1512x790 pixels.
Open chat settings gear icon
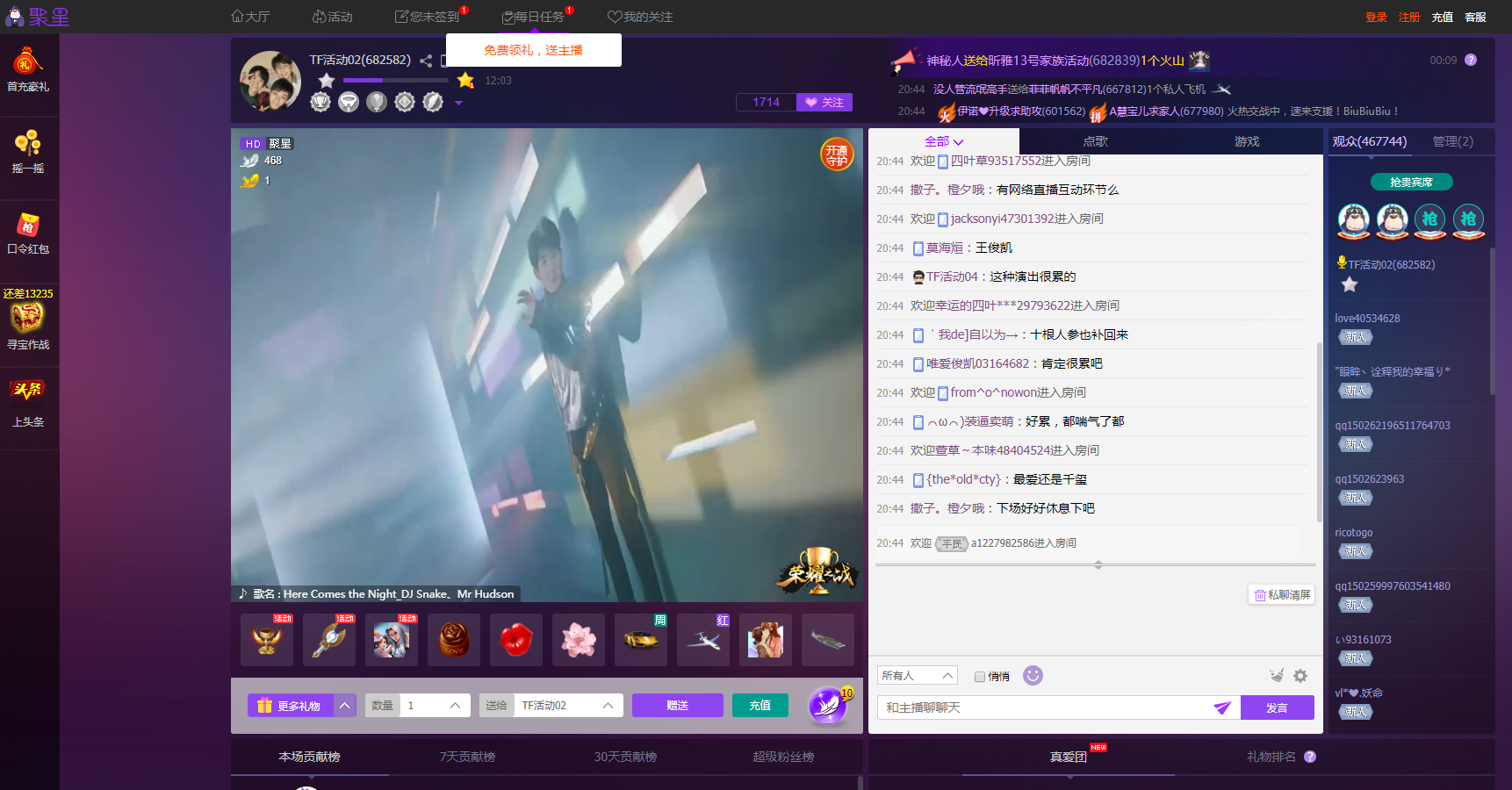click(1300, 676)
